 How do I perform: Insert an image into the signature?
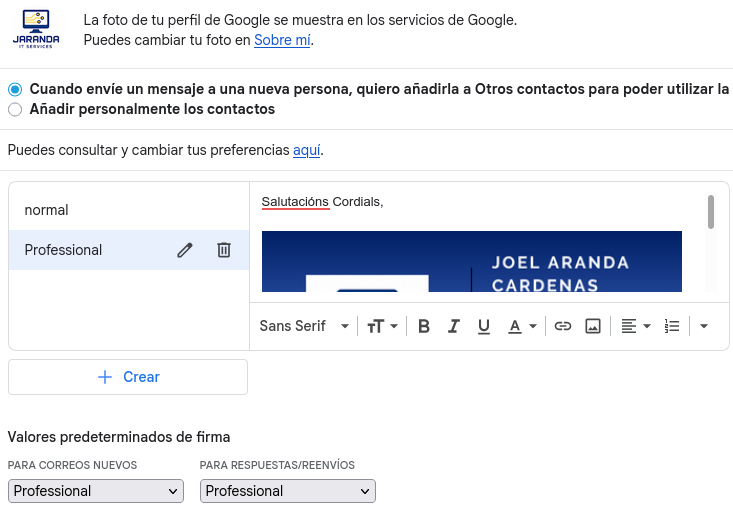point(593,326)
